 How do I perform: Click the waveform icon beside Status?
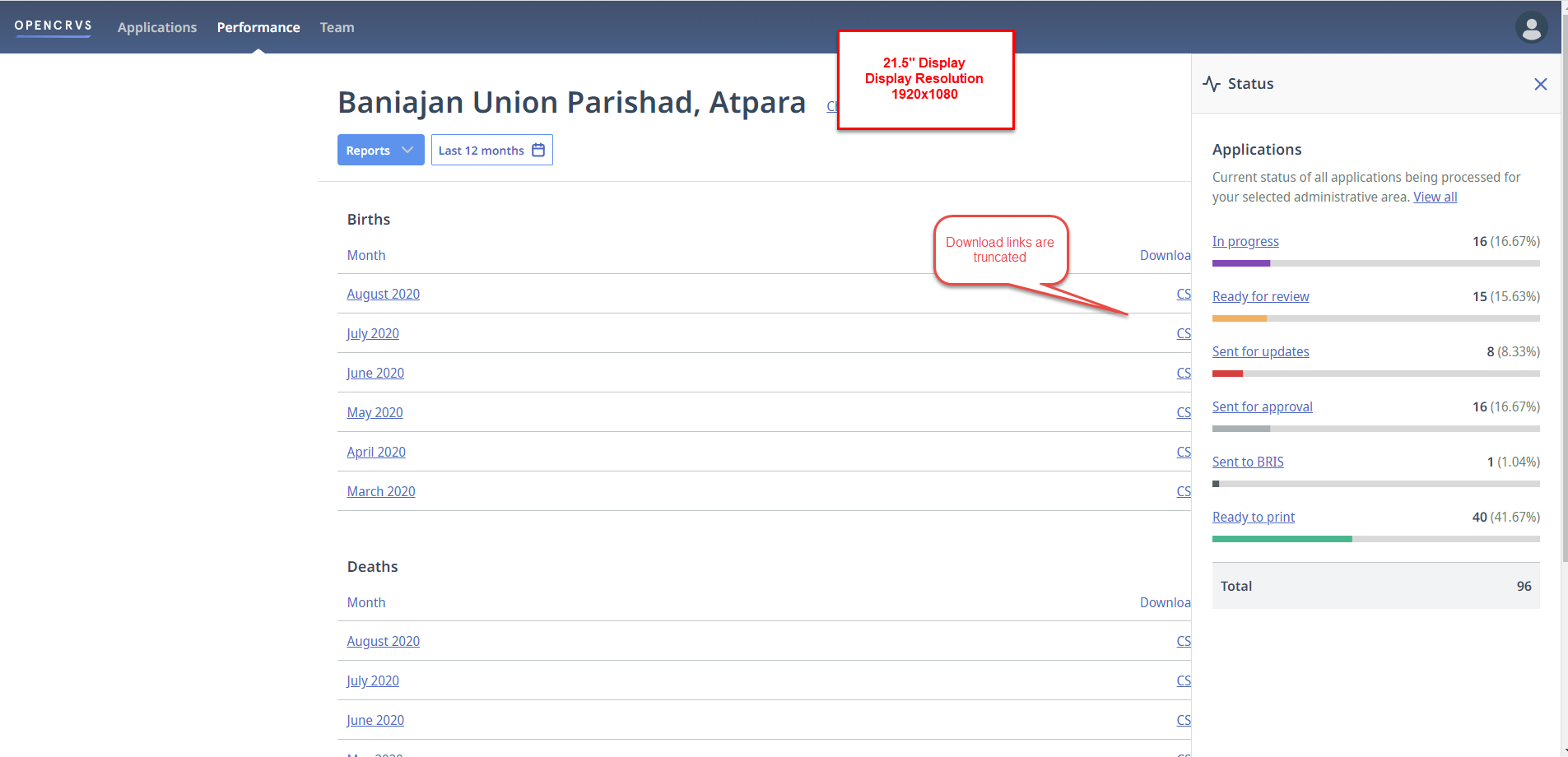click(x=1210, y=82)
